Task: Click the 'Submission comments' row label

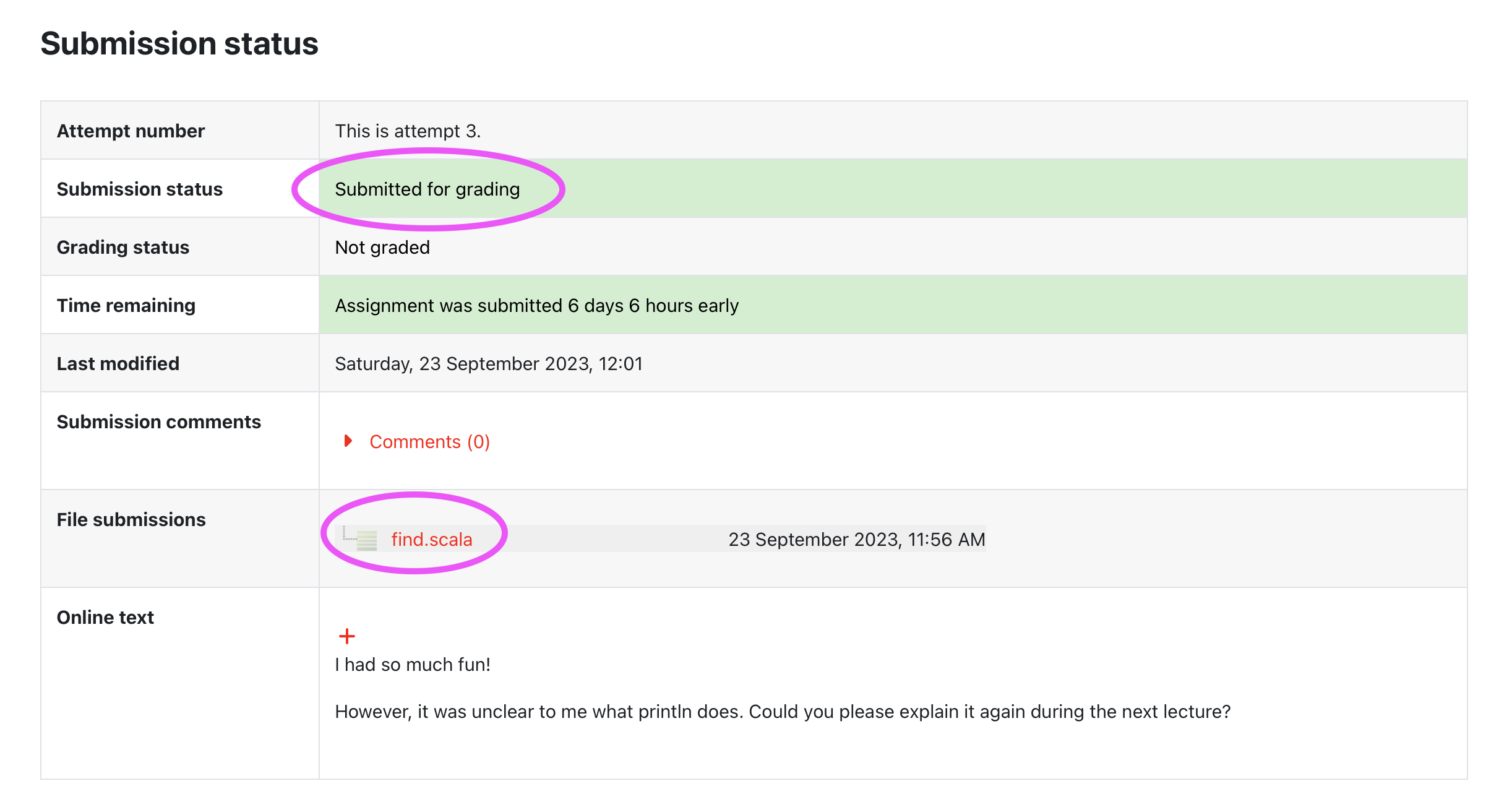Action: [x=159, y=422]
